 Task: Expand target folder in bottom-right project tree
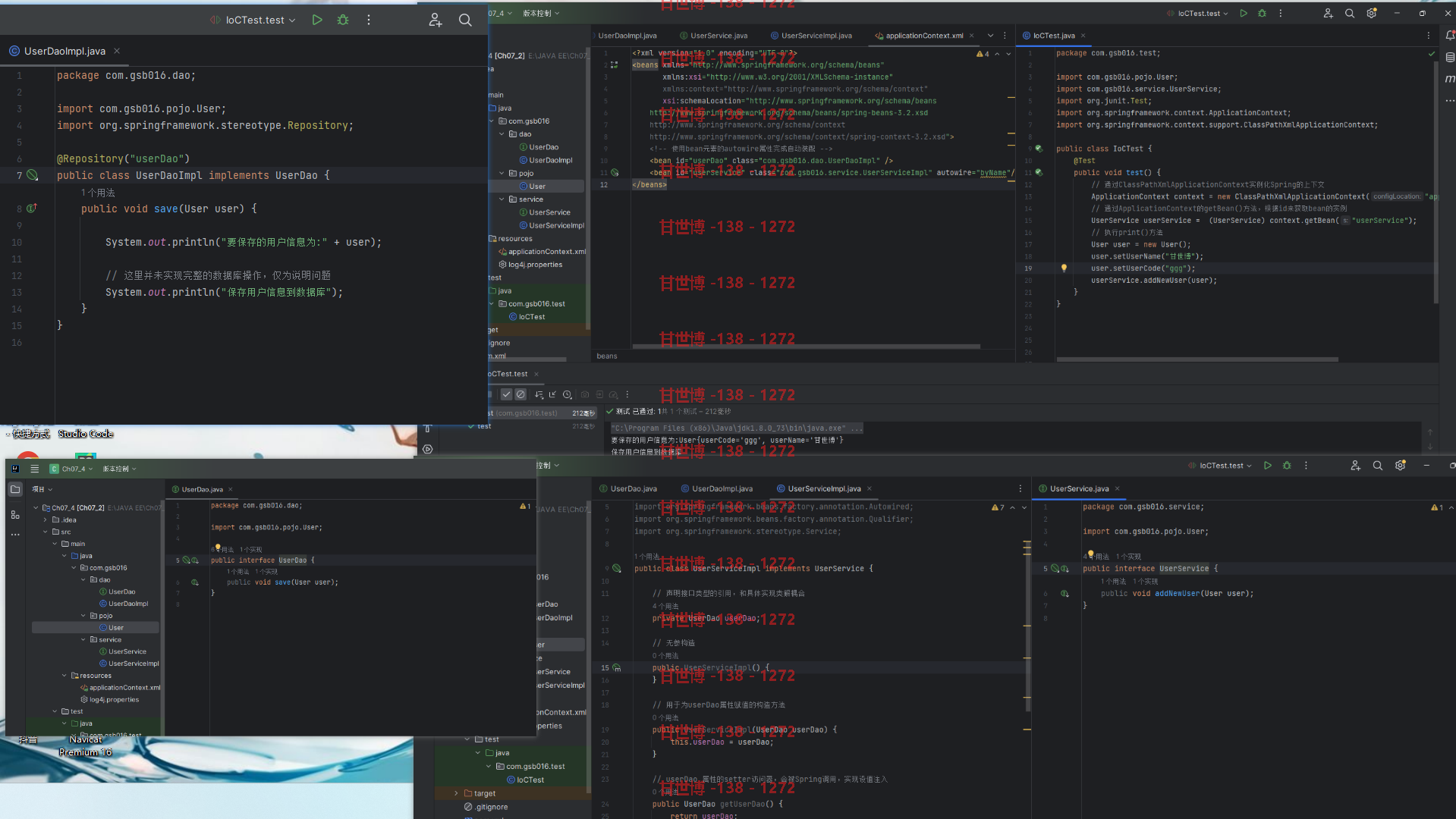point(456,793)
